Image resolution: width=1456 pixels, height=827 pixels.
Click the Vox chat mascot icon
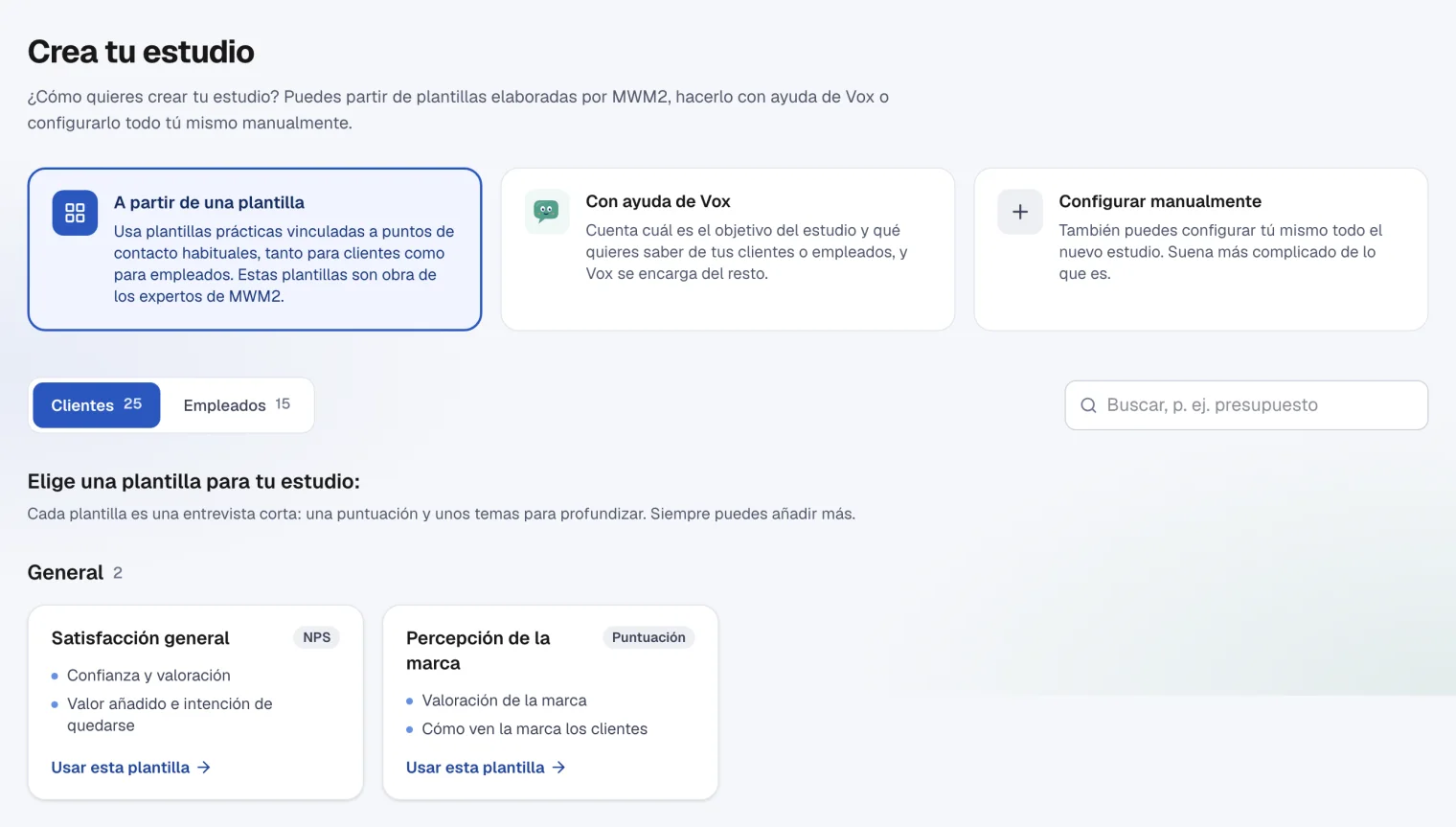click(546, 211)
